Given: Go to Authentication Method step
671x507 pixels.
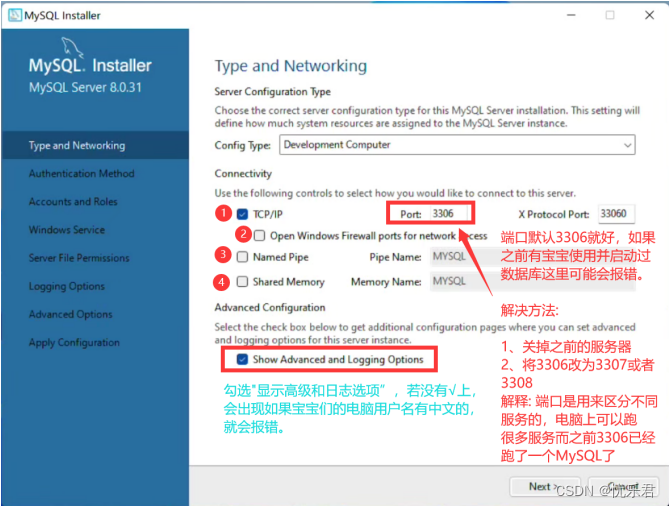Looking at the screenshot, I should point(82,173).
